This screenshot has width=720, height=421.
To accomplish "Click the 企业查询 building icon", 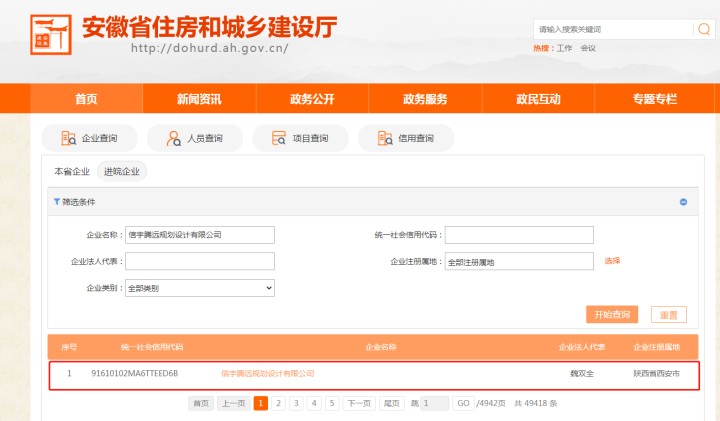I will [x=68, y=138].
